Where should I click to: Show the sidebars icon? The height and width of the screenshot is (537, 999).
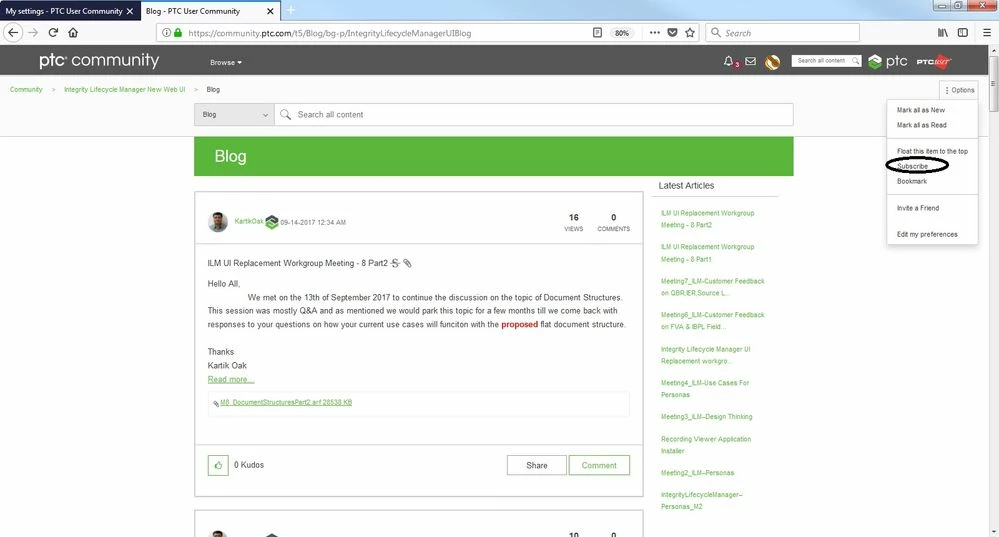(x=963, y=32)
